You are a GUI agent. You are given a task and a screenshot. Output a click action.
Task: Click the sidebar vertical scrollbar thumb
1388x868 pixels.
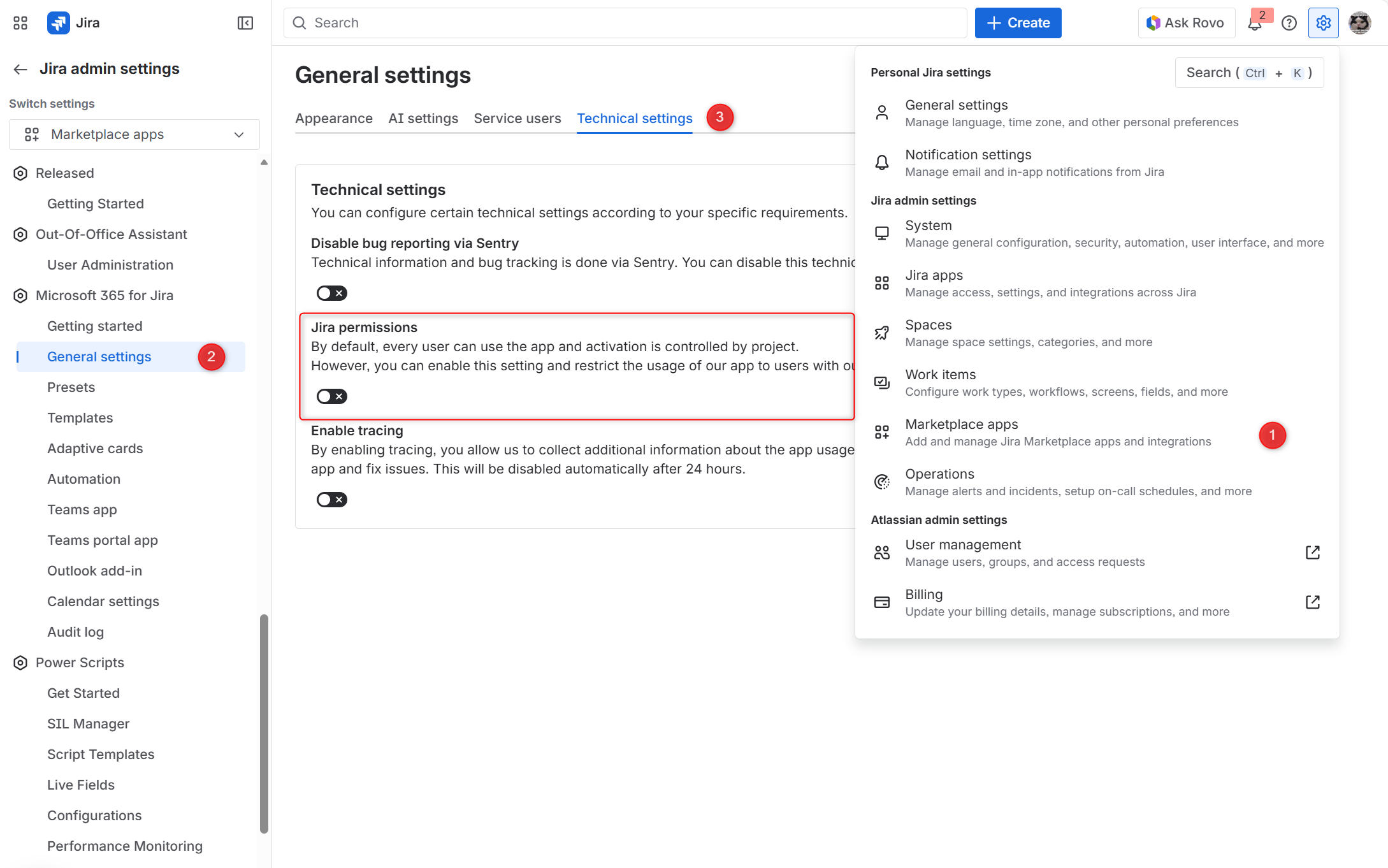click(264, 723)
